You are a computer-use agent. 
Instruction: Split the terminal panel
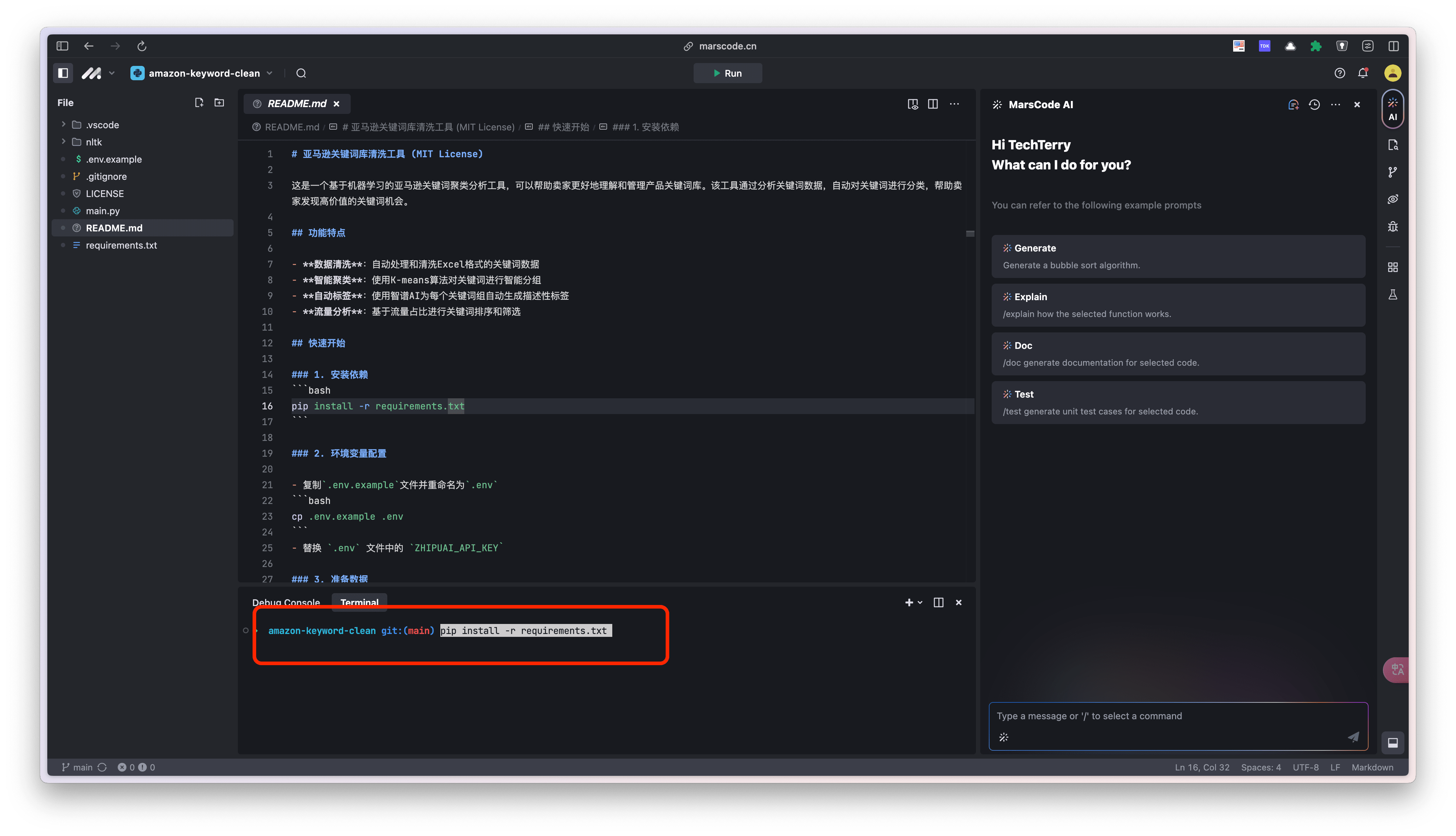pos(939,602)
